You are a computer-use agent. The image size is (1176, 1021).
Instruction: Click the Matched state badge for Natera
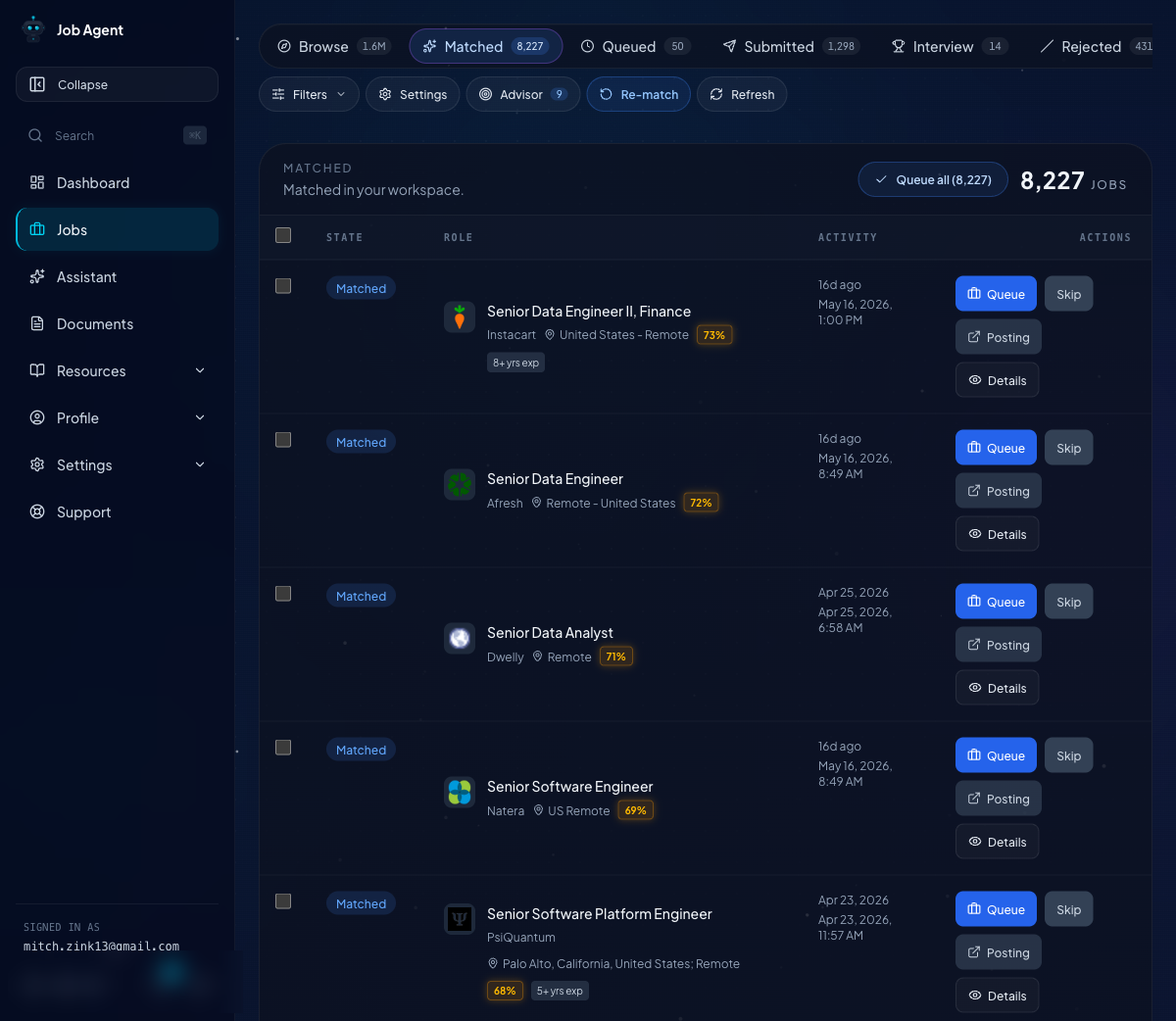click(361, 750)
